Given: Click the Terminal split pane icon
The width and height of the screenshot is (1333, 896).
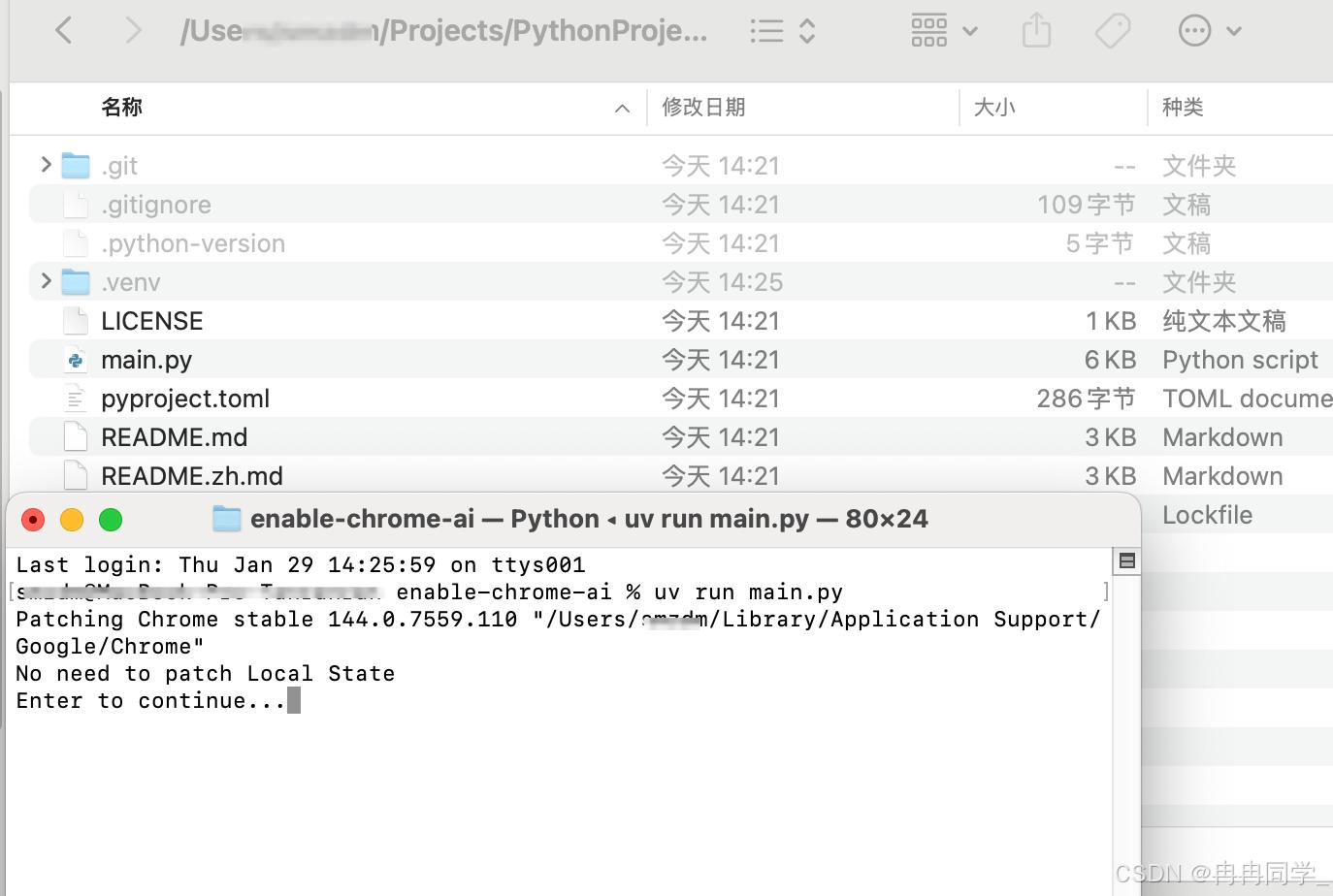Looking at the screenshot, I should click(x=1126, y=560).
